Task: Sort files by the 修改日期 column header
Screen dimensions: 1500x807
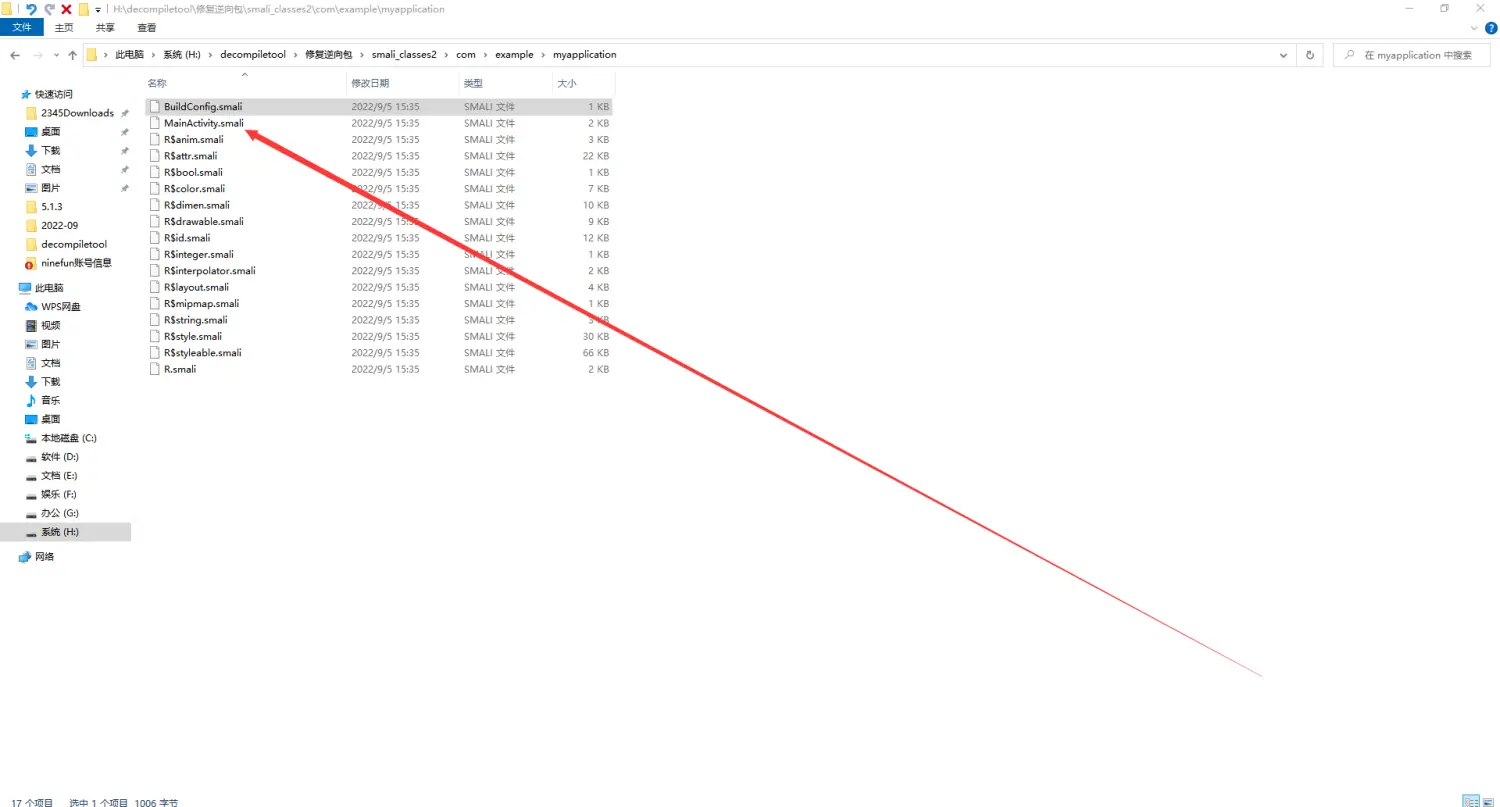Action: tap(370, 83)
